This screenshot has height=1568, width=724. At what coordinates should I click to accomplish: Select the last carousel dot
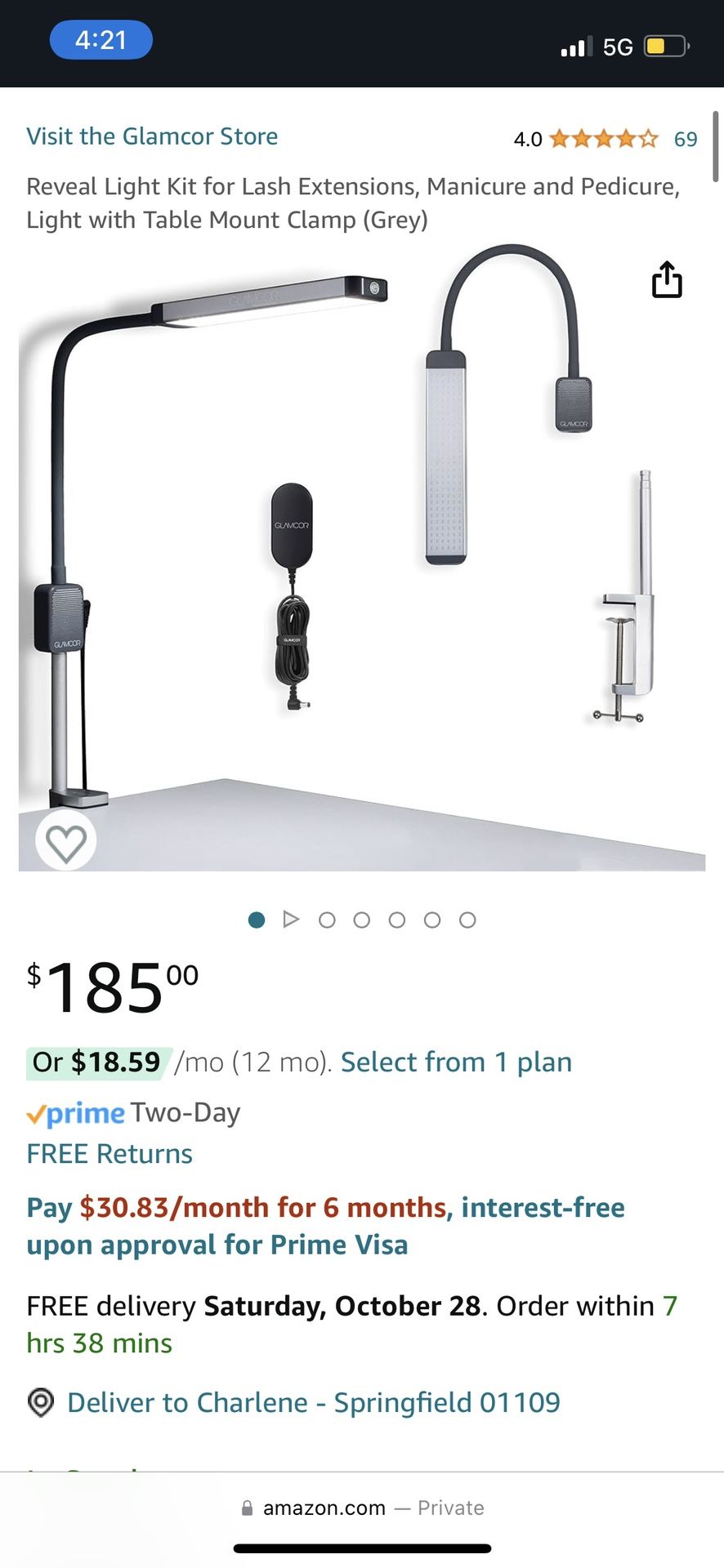(x=467, y=920)
